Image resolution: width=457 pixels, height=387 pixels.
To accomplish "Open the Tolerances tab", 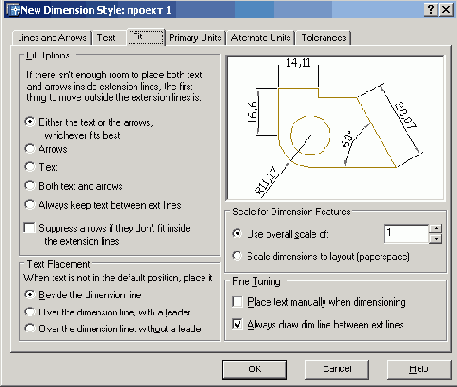I will (x=323, y=38).
